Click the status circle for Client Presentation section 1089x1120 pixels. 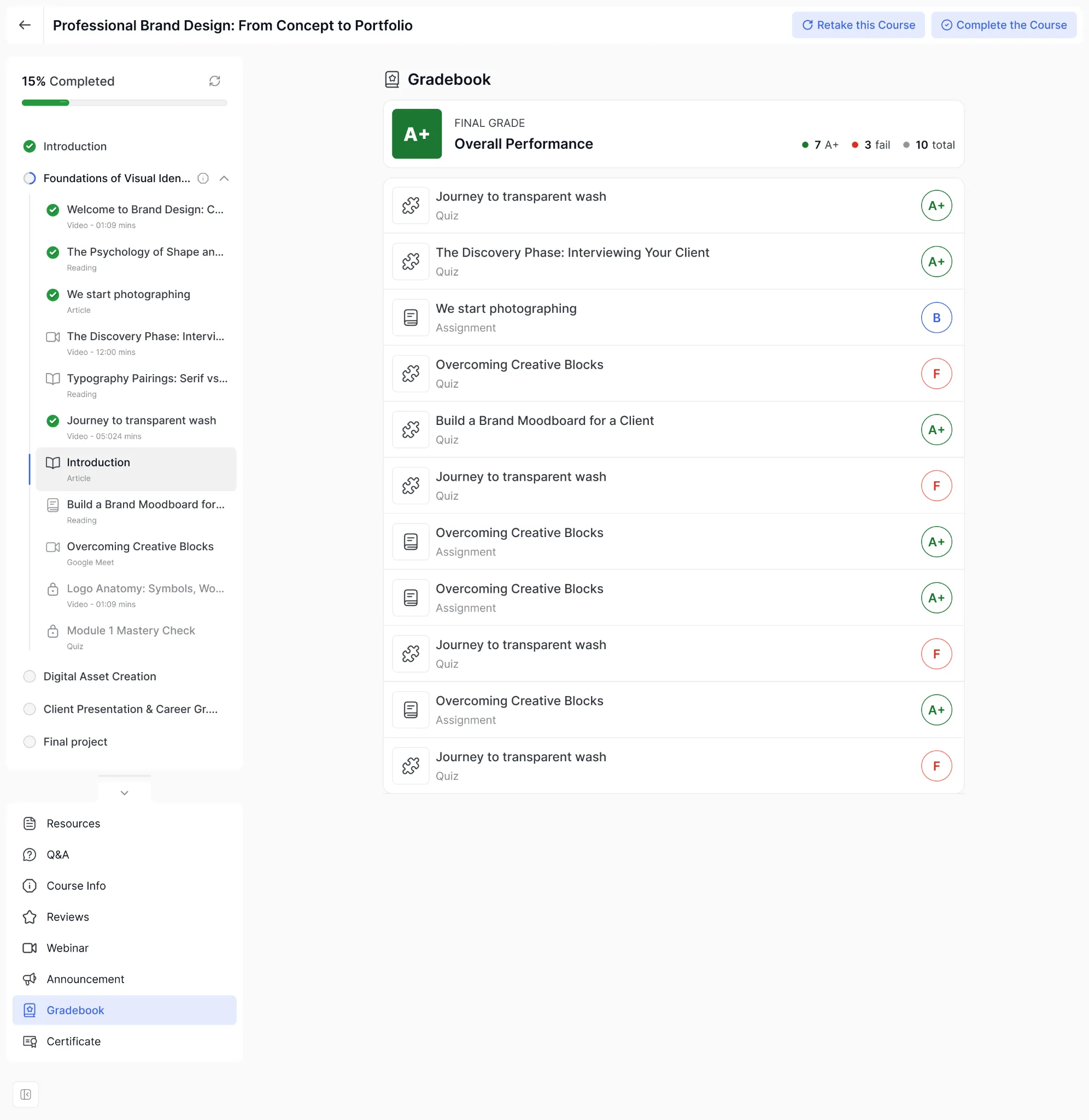coord(29,709)
